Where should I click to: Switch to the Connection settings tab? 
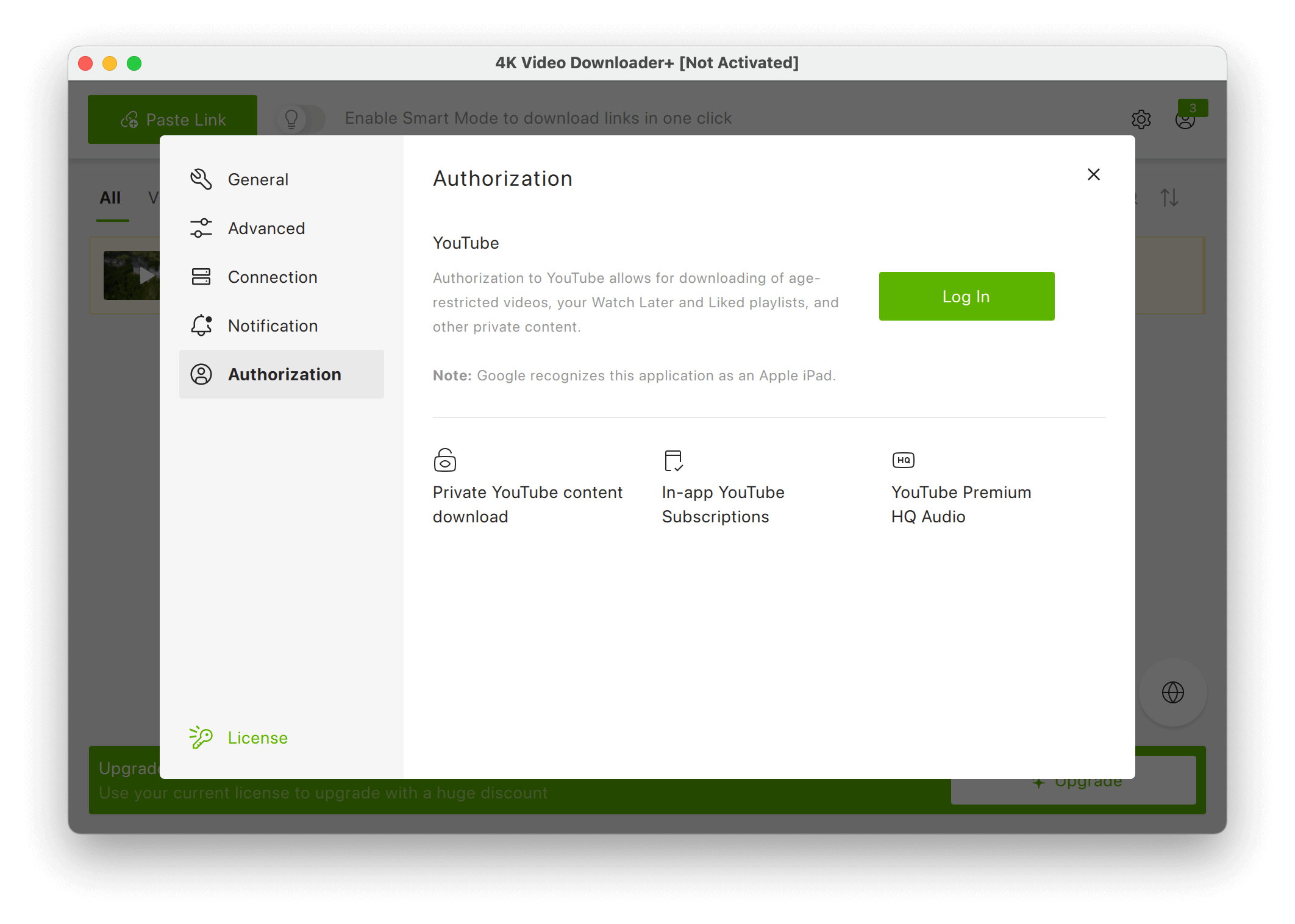(x=281, y=277)
